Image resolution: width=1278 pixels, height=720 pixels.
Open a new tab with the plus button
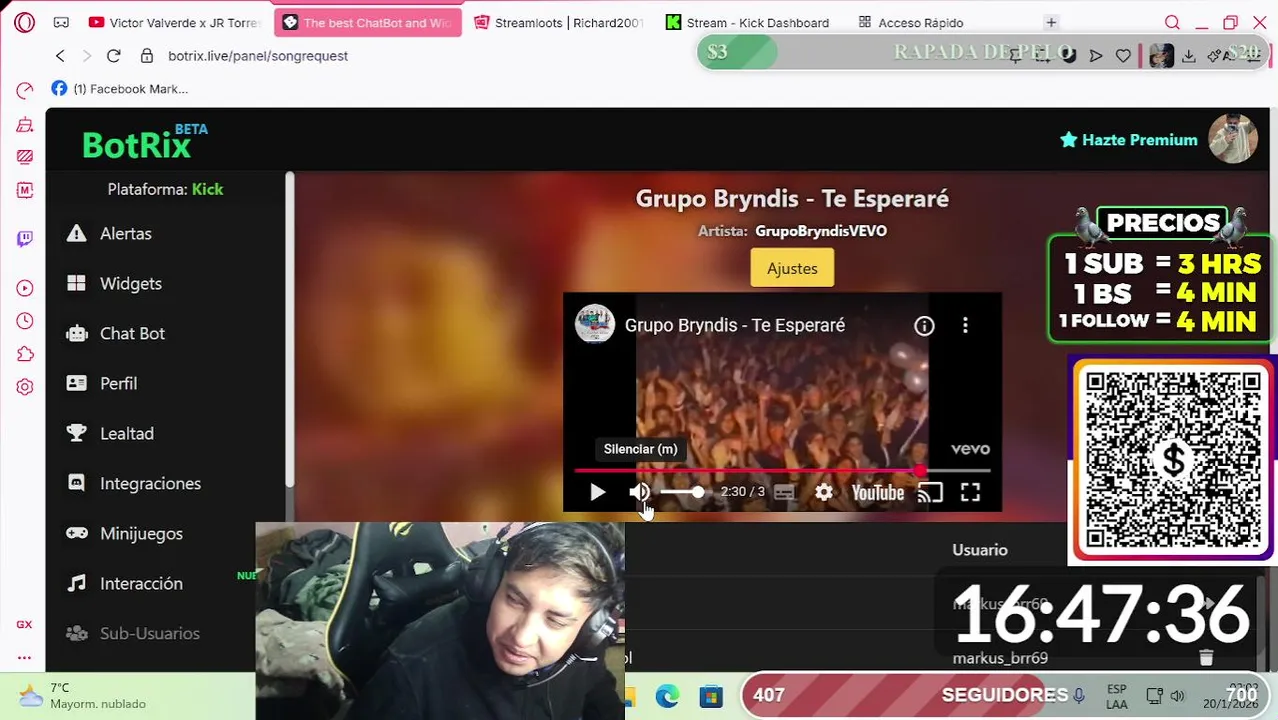point(1051,22)
